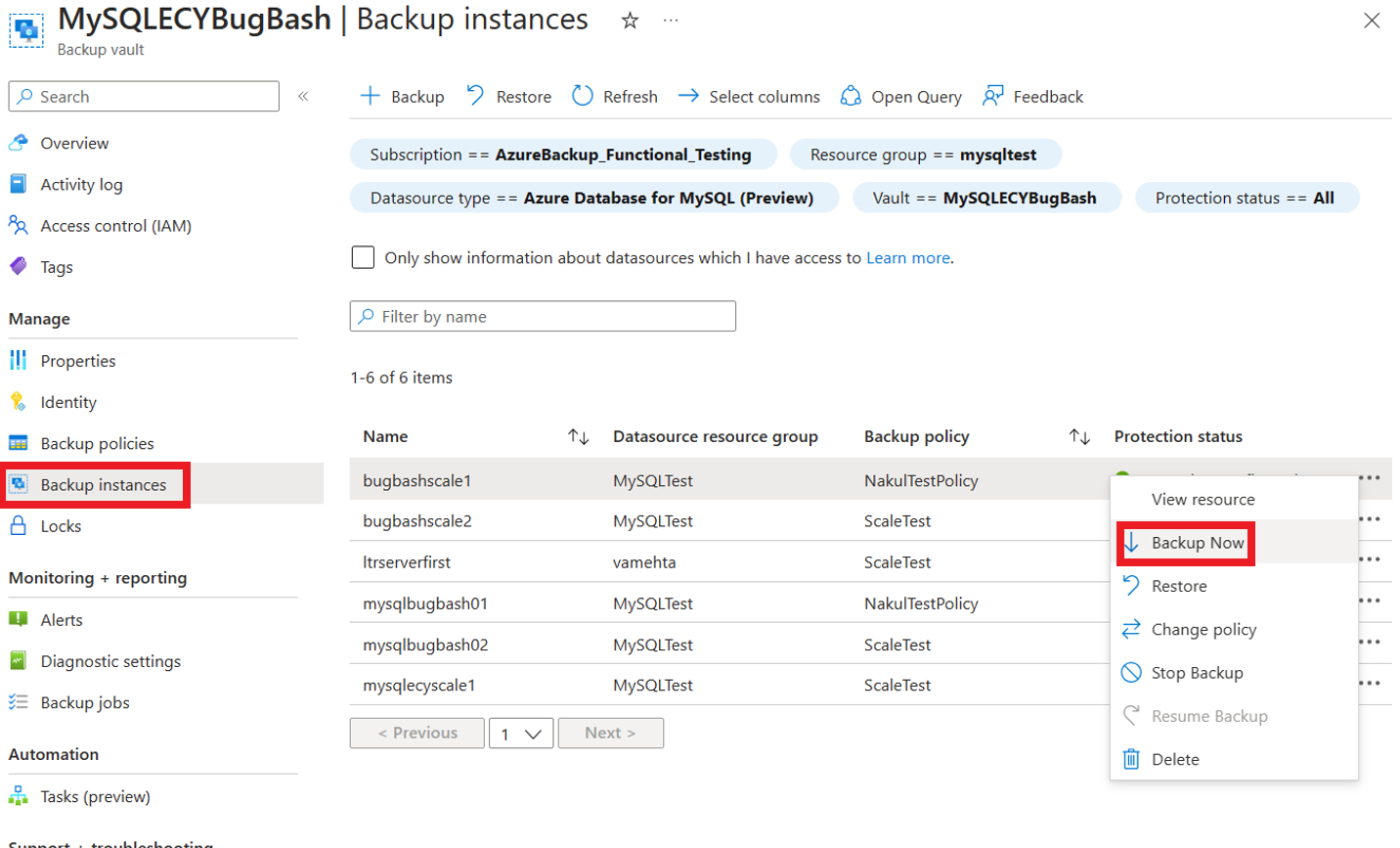Choose Stop Backup in context menu

(1197, 673)
